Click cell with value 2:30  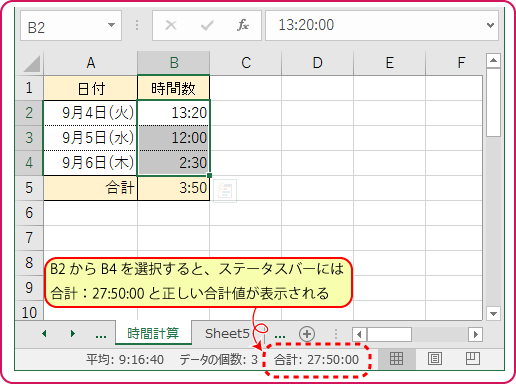coord(174,163)
